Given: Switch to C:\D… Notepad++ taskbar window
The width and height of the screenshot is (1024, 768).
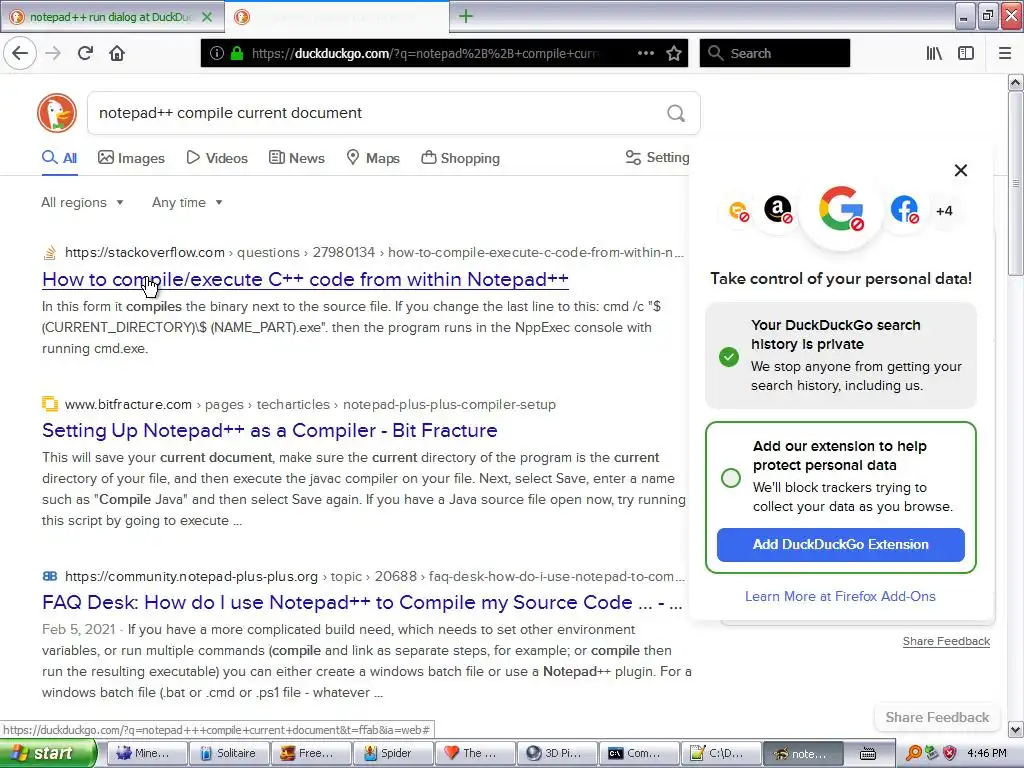Looking at the screenshot, I should 721,753.
